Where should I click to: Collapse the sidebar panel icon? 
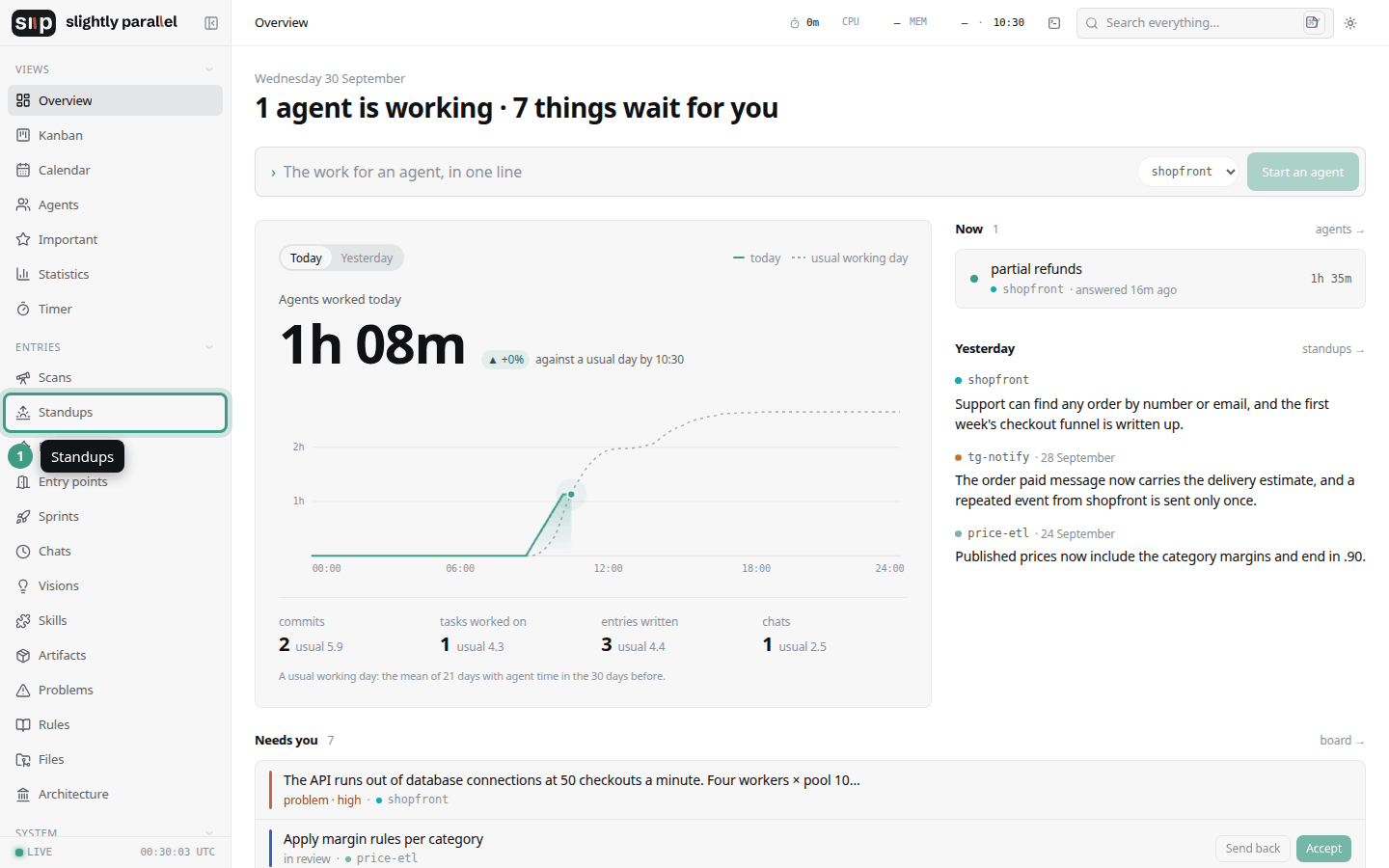point(211,23)
